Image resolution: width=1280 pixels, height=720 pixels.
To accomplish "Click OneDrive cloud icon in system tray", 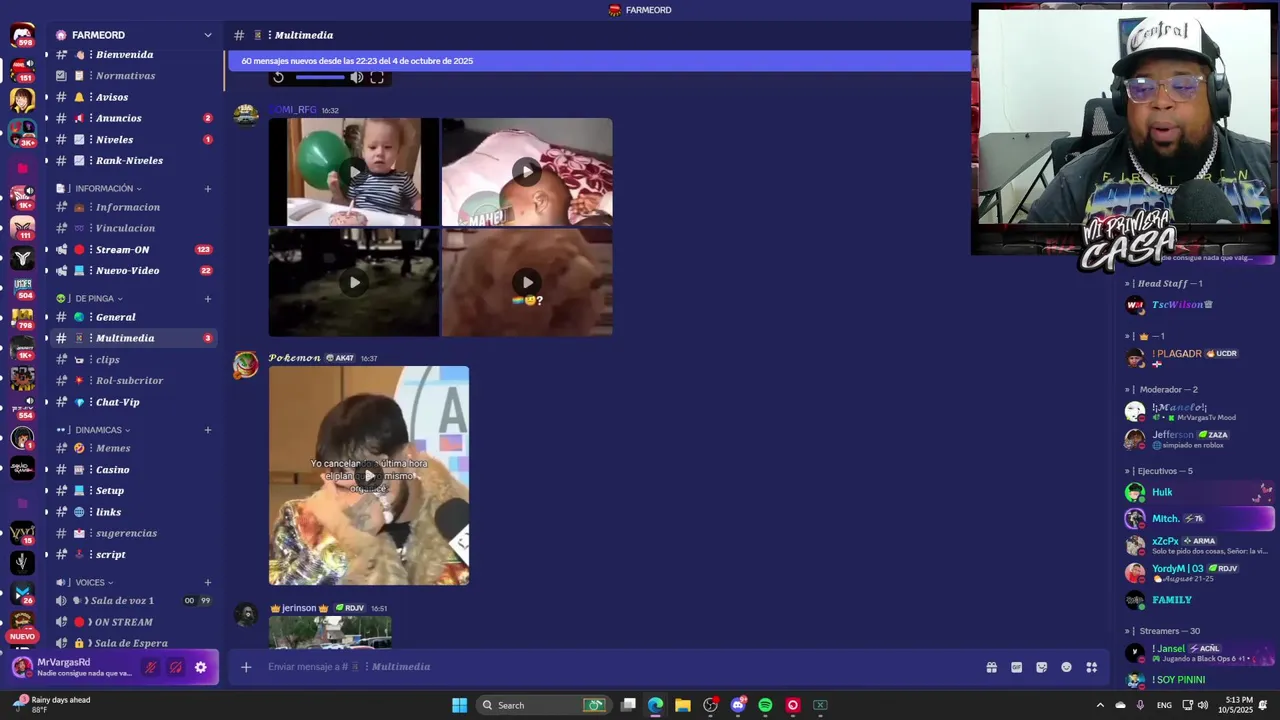I will tap(1120, 705).
